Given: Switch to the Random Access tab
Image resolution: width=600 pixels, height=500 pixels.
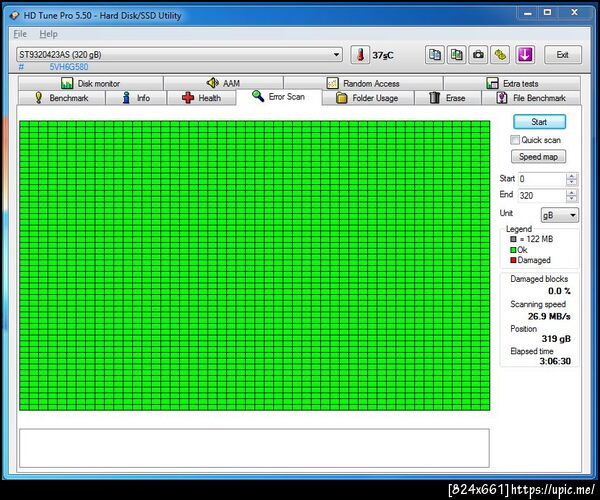Looking at the screenshot, I should 363,83.
